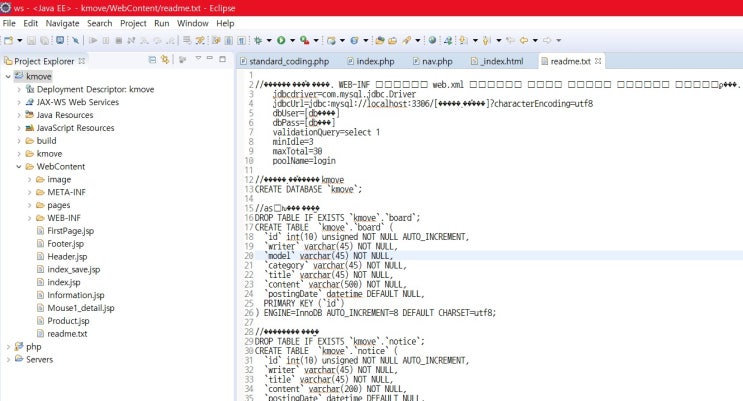The width and height of the screenshot is (743, 401).
Task: Expand the php project node
Action: 8,346
